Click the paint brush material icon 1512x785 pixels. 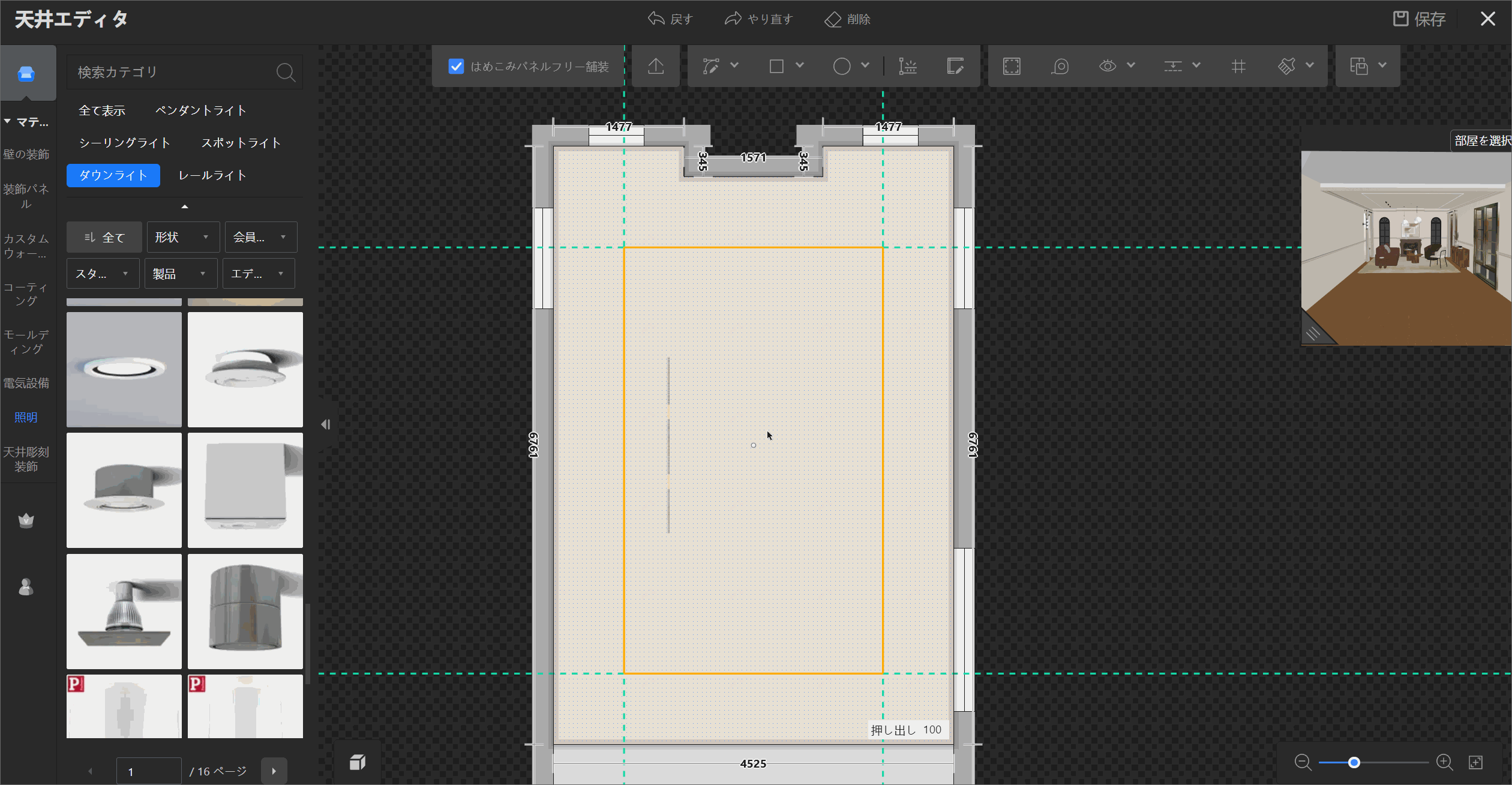point(1286,66)
